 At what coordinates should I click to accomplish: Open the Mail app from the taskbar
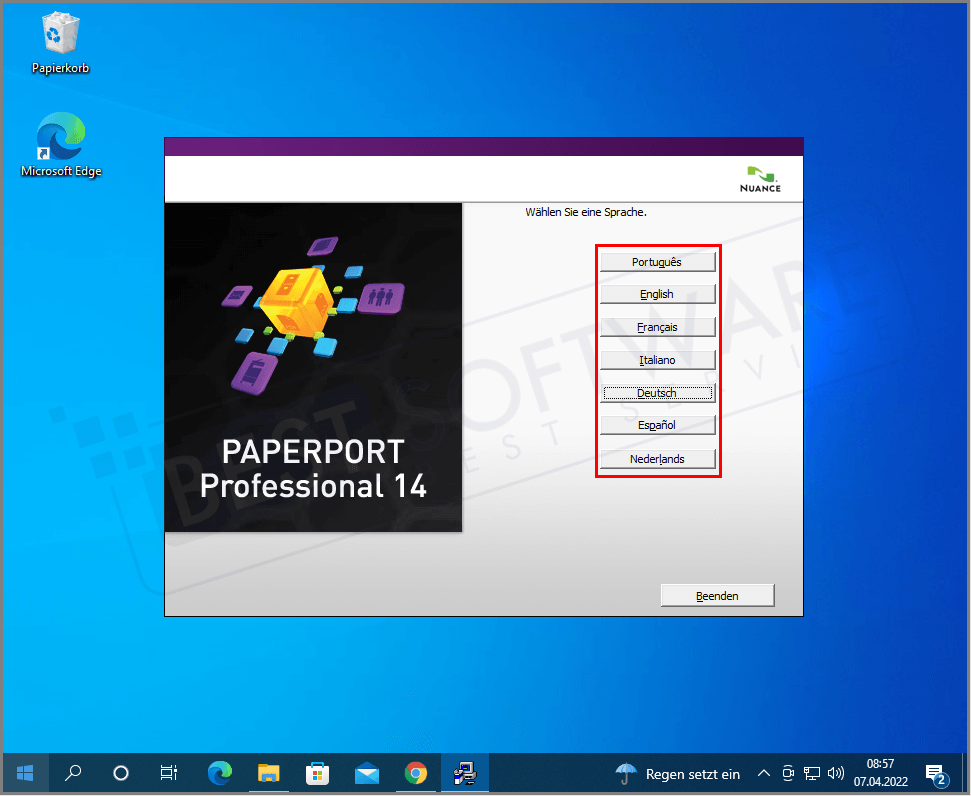(x=367, y=772)
